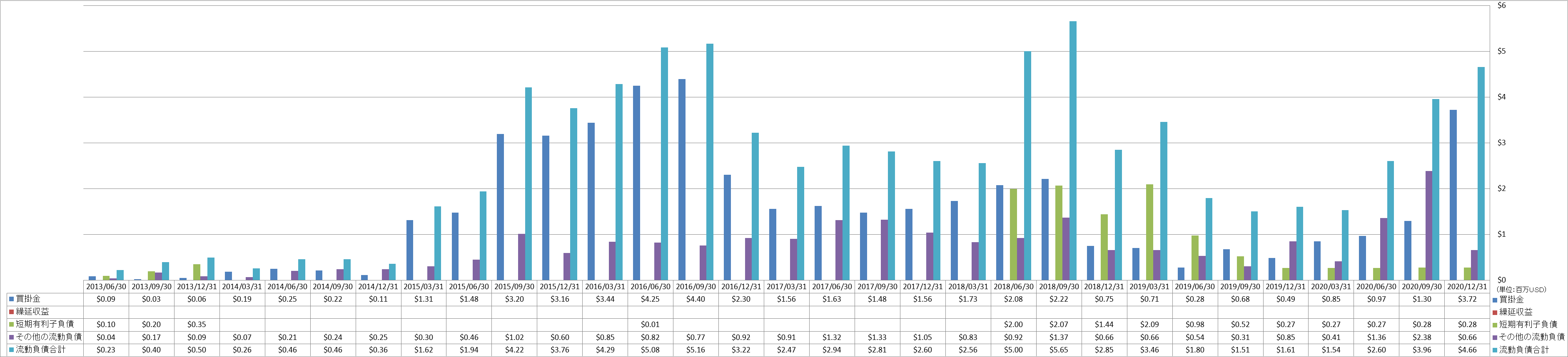Select the 2016/09/30 date column header
This screenshot has height=357, width=1568.
point(696,286)
